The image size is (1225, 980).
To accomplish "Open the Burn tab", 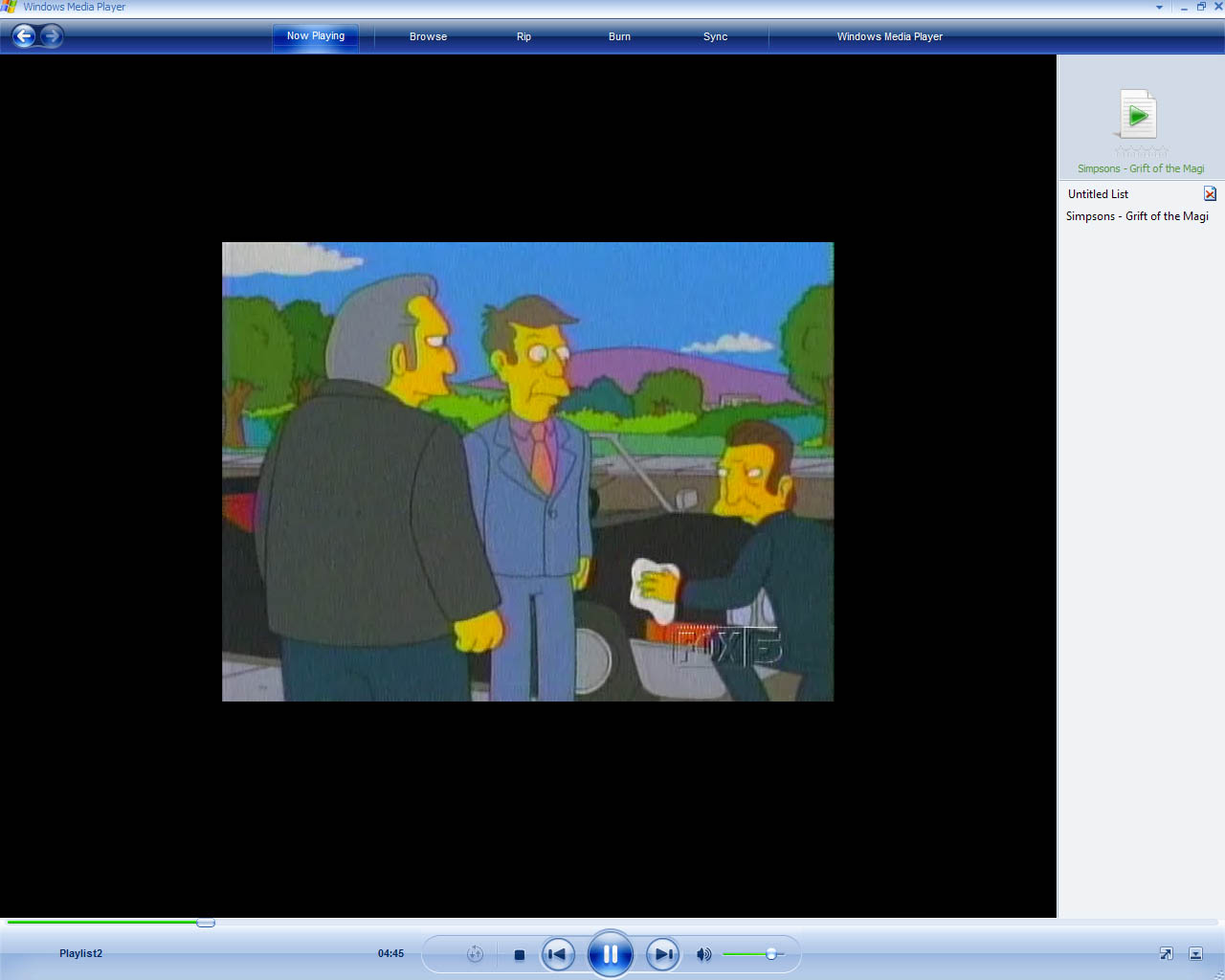I will (x=619, y=36).
